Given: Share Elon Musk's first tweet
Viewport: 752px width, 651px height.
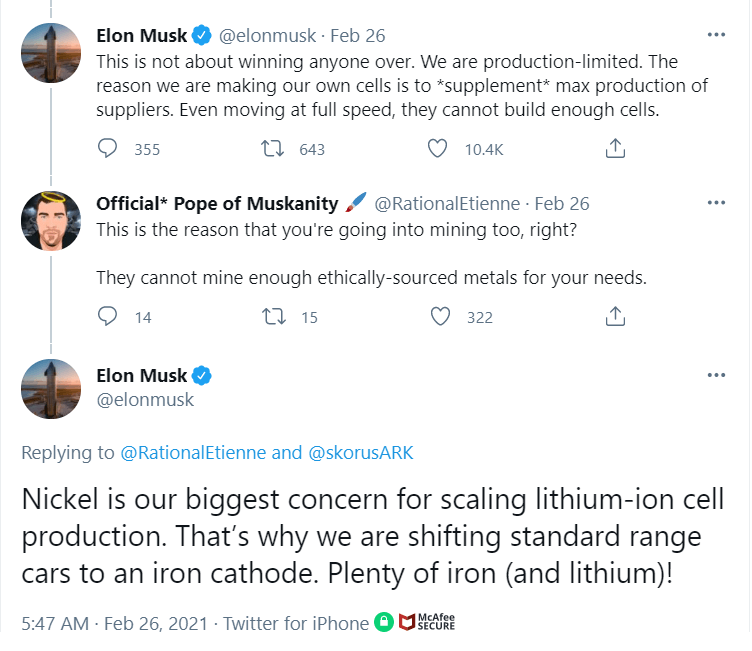Looking at the screenshot, I should click(x=615, y=148).
